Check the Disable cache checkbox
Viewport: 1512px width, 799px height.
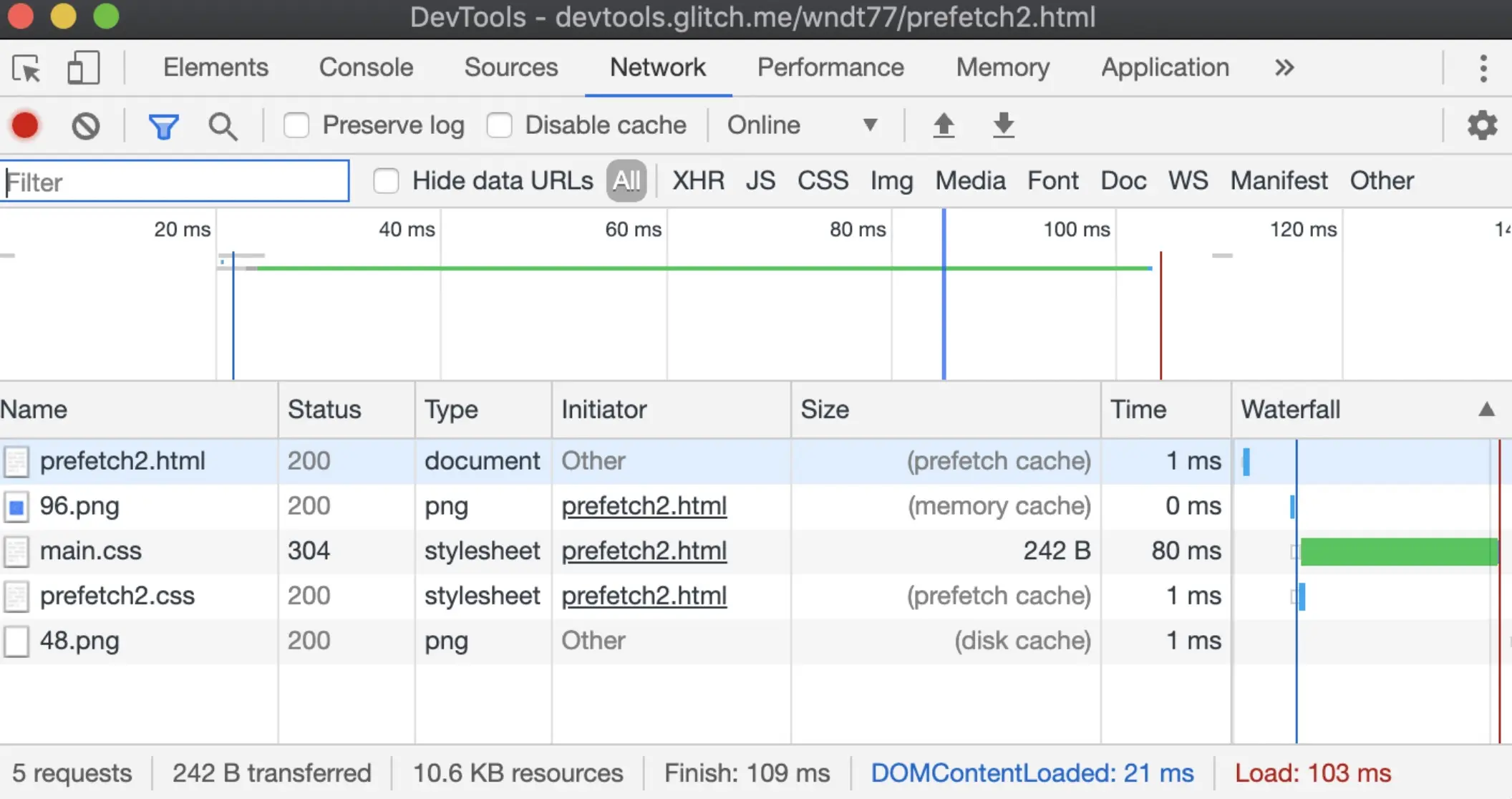(499, 125)
